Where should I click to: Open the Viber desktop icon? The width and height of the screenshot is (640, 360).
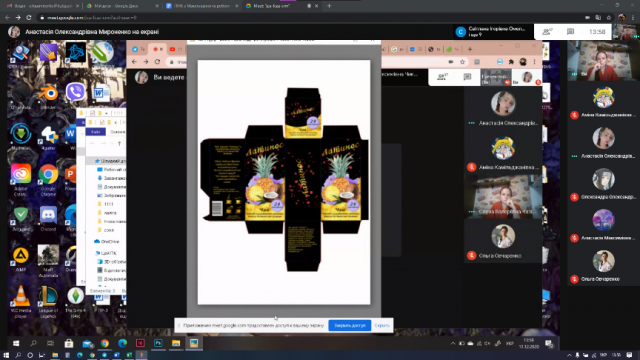75,92
